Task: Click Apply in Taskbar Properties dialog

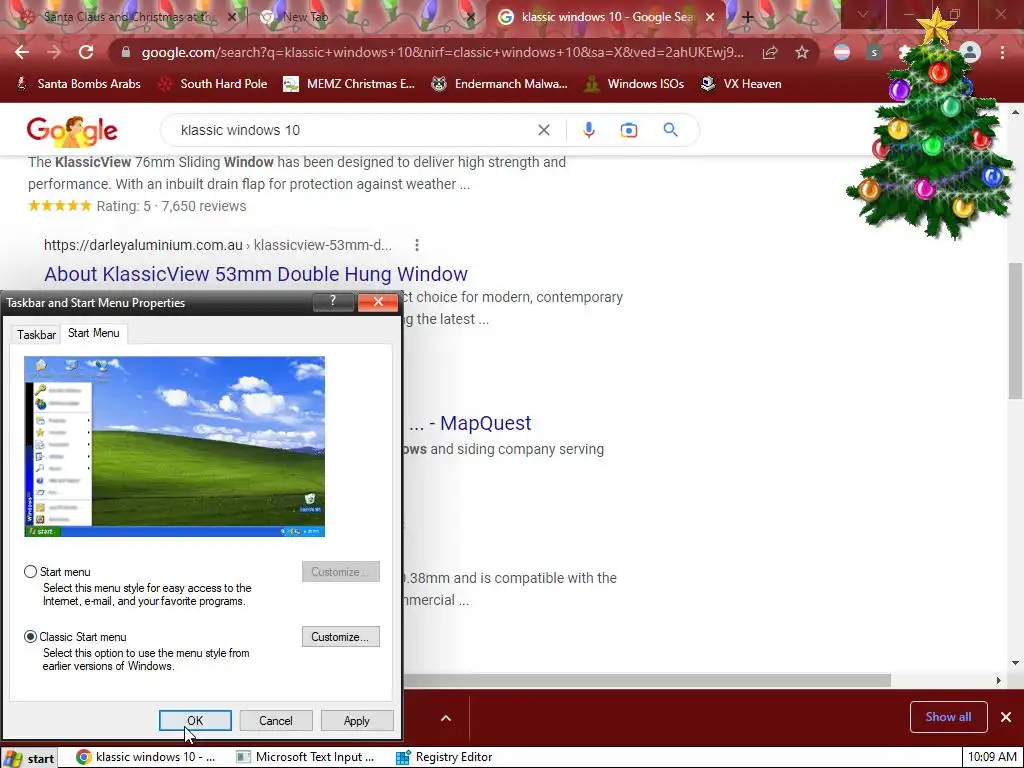Action: [x=357, y=720]
